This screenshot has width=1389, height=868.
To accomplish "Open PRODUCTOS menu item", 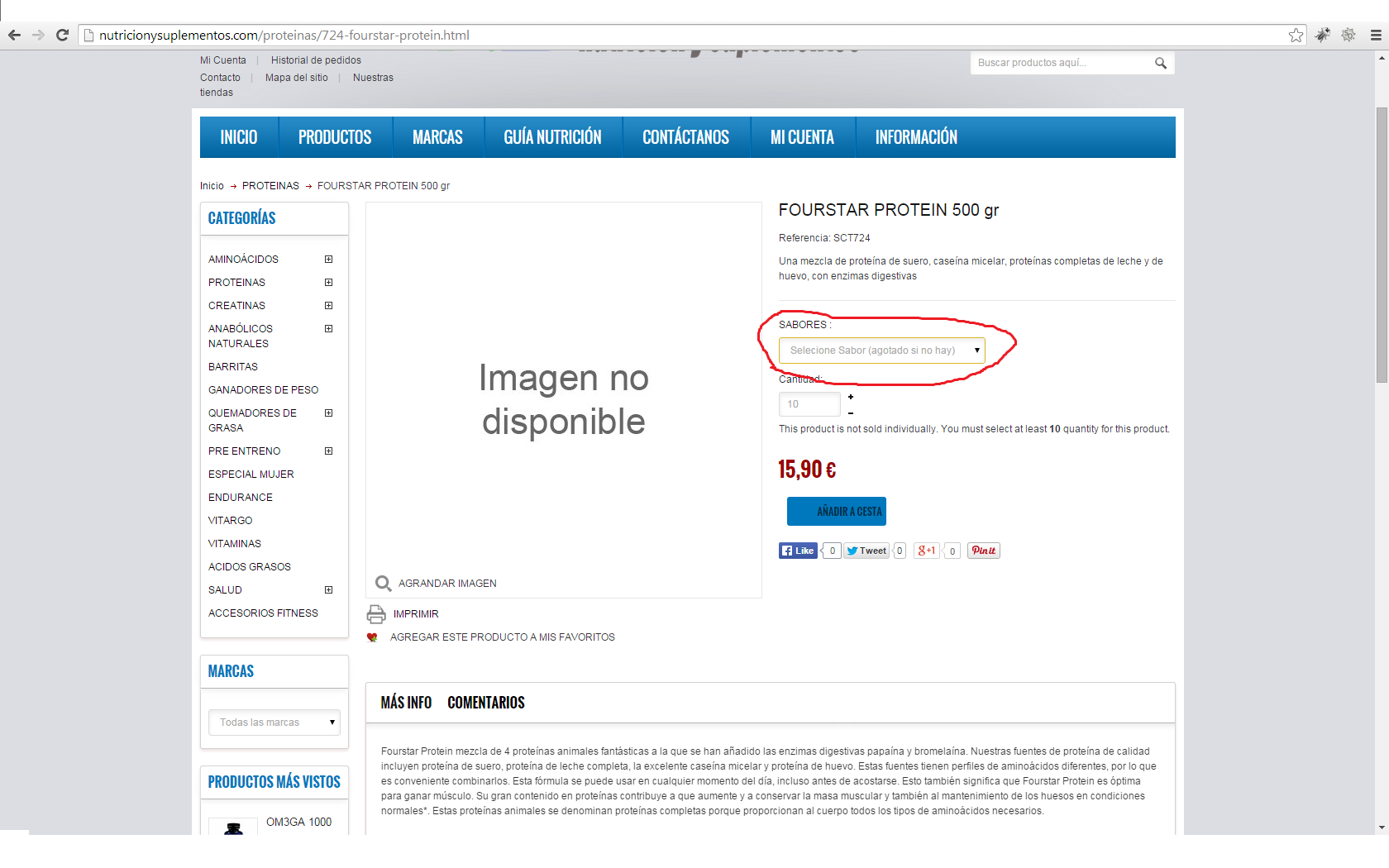I will pos(335,137).
